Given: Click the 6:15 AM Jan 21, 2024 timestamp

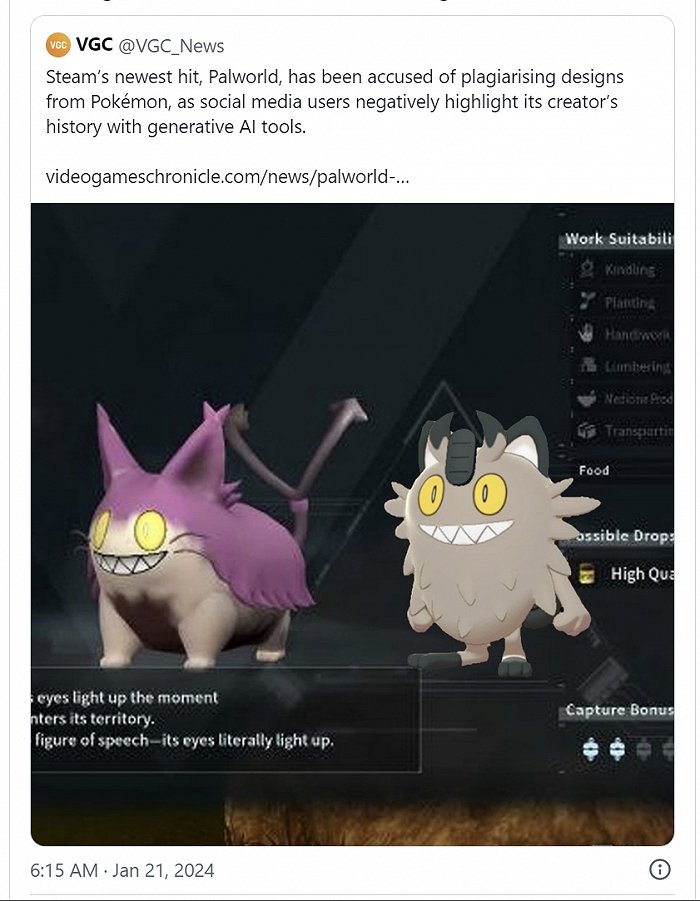Looking at the screenshot, I should (122, 870).
